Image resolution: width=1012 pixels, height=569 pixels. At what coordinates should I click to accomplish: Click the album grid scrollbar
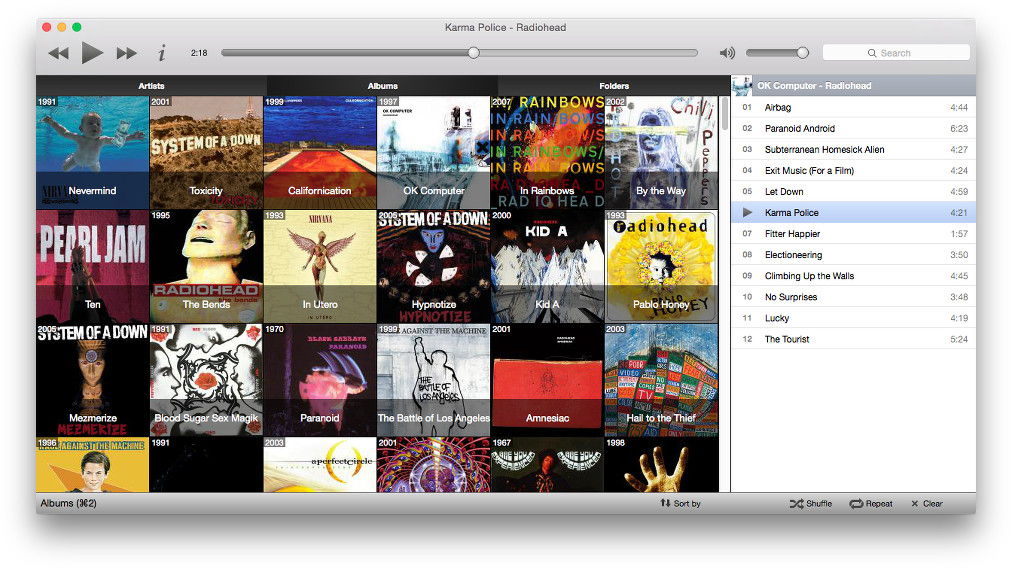725,114
